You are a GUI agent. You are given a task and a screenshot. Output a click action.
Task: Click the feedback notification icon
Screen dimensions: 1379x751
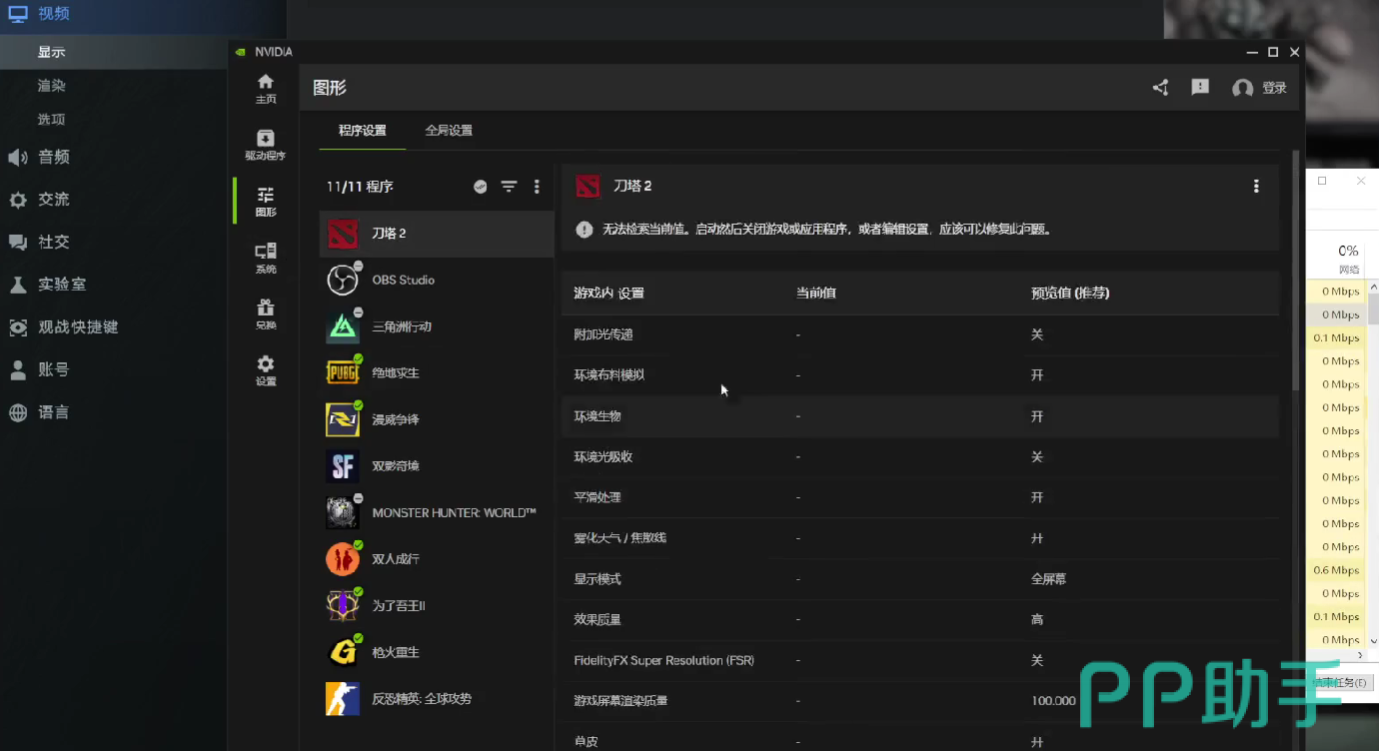1200,88
